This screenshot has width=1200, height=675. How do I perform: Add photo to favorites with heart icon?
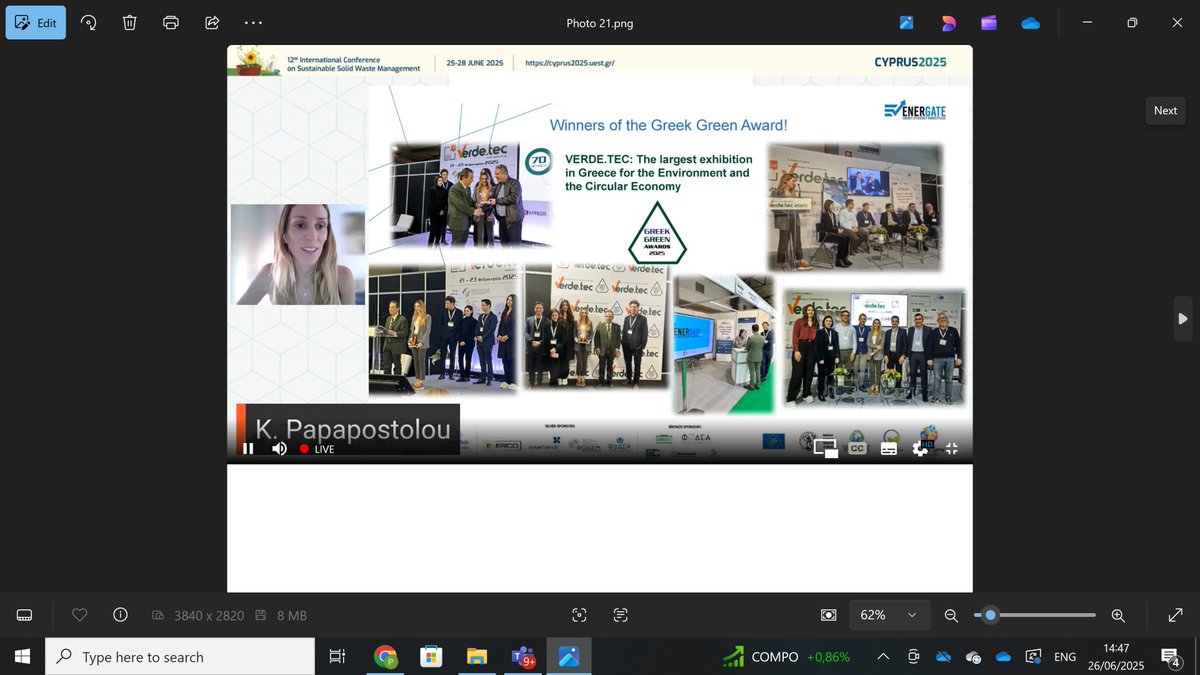[x=80, y=615]
